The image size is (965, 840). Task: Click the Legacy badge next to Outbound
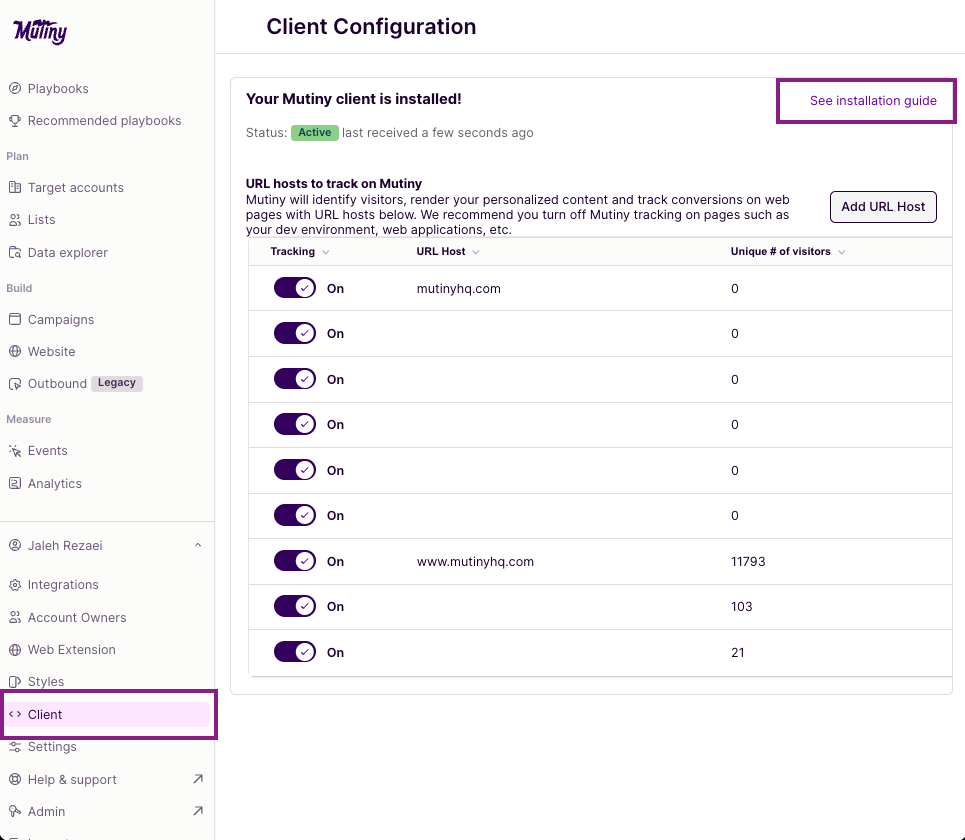pyautogui.click(x=117, y=383)
